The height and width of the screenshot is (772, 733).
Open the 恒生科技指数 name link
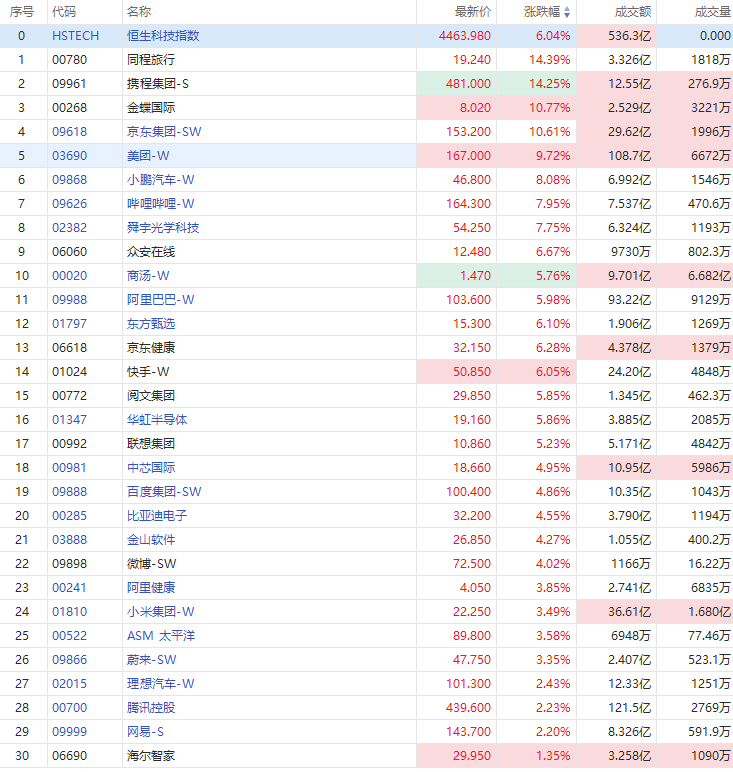pyautogui.click(x=163, y=36)
